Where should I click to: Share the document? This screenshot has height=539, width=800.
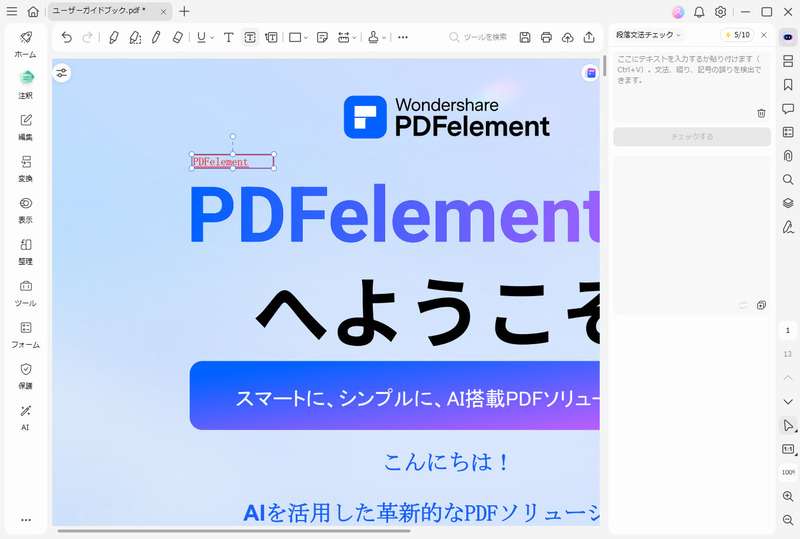(589, 37)
